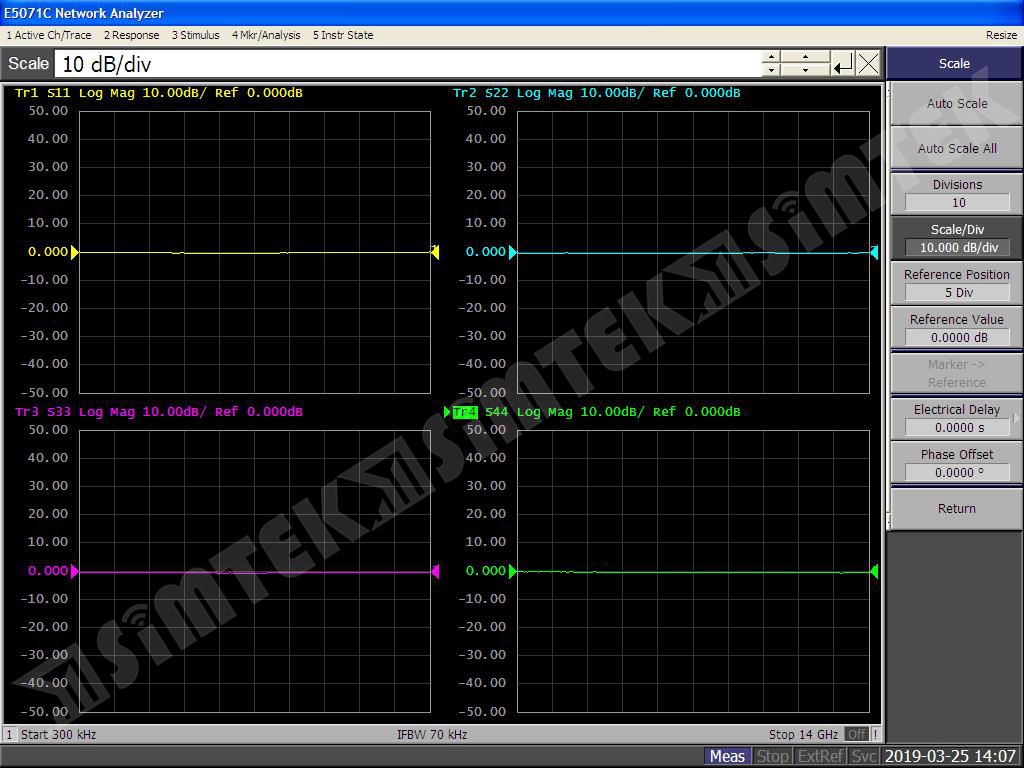Open the Divisions softkey
Viewport: 1024px width, 768px height.
[x=956, y=193]
